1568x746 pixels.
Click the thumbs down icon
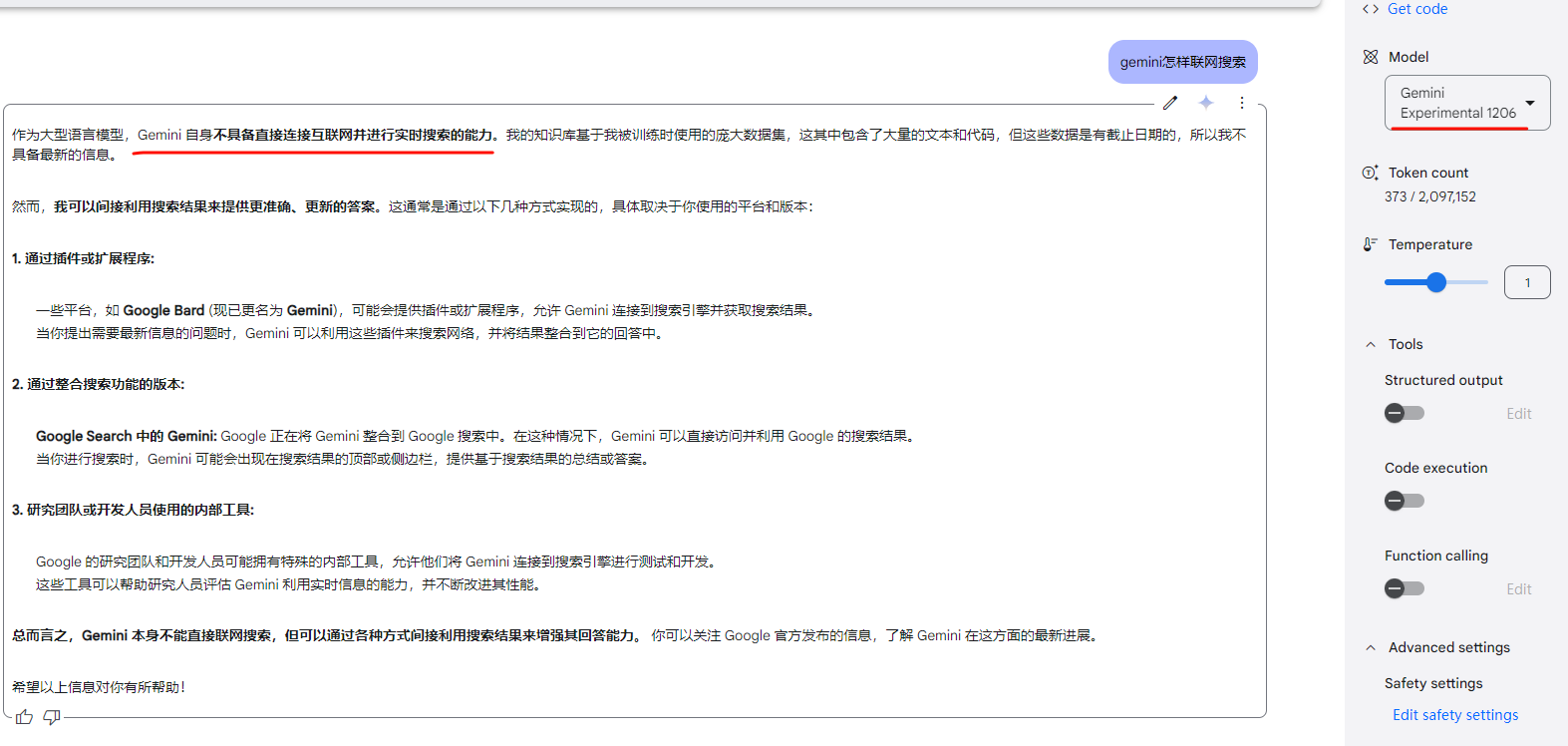52,717
